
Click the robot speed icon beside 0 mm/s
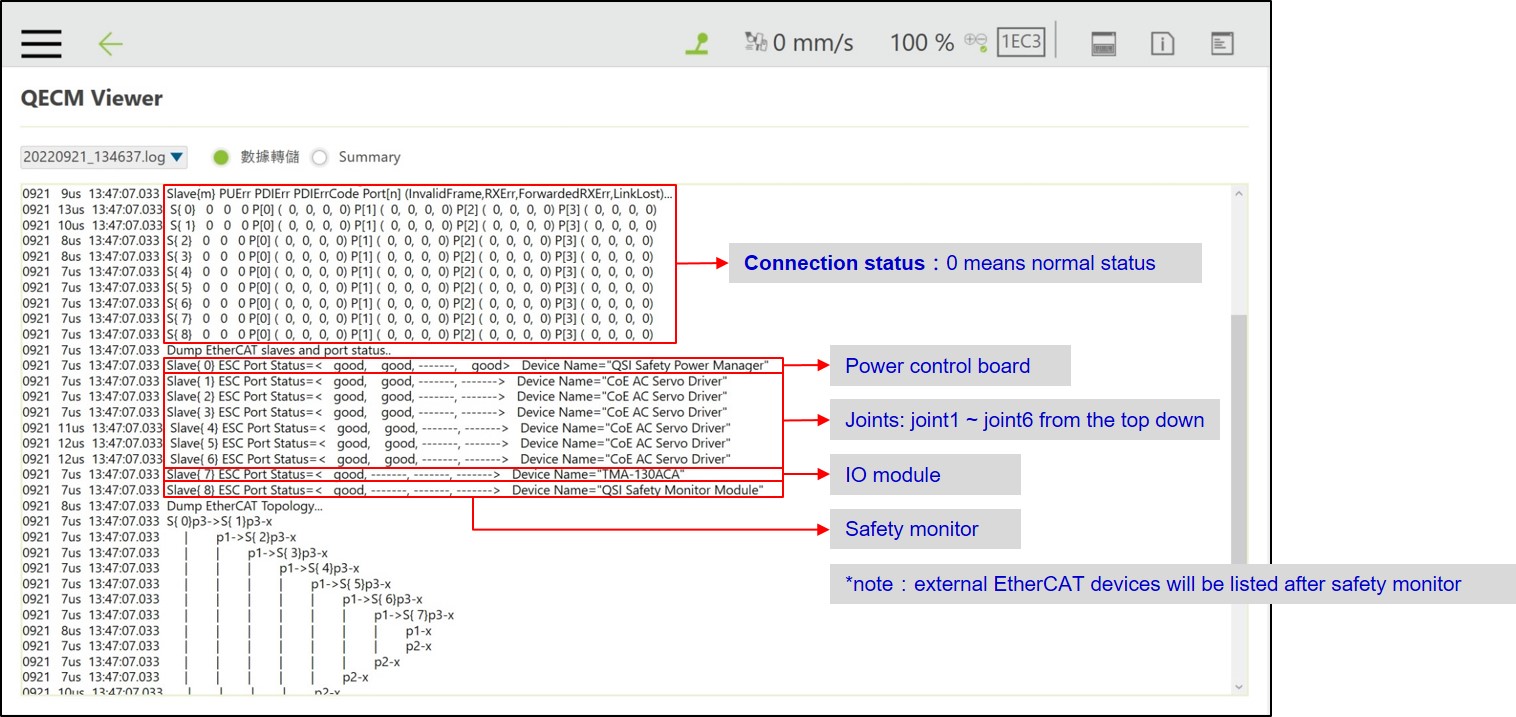tap(755, 42)
